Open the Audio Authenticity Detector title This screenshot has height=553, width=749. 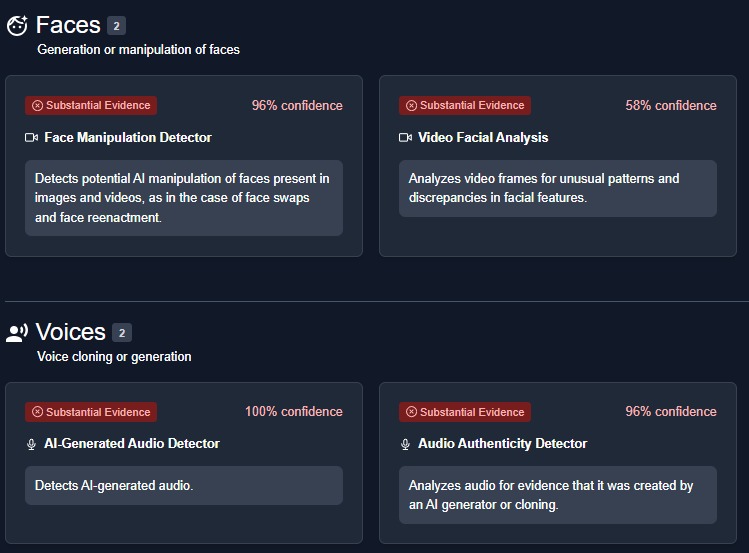coord(503,444)
